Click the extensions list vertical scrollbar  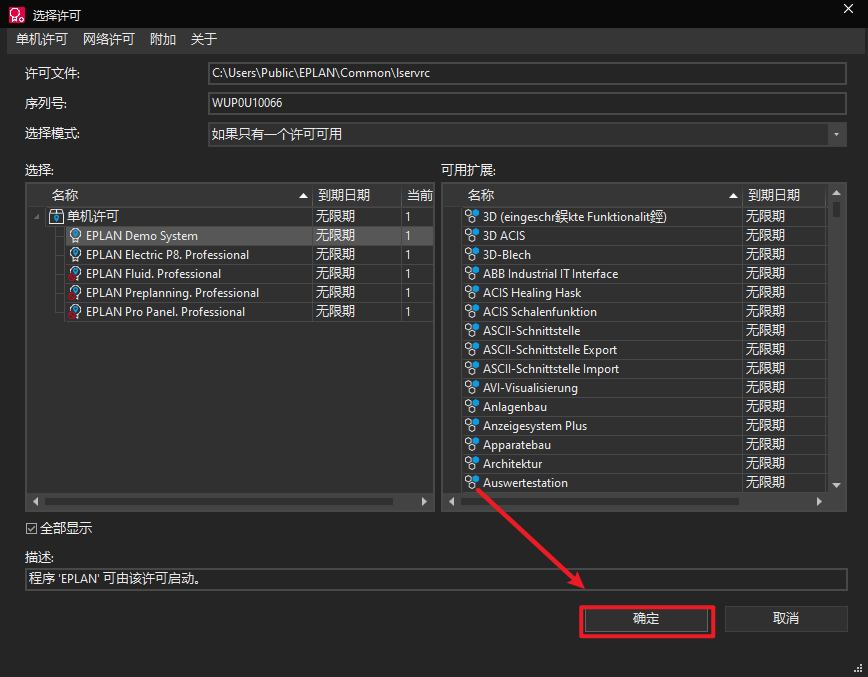coord(837,340)
